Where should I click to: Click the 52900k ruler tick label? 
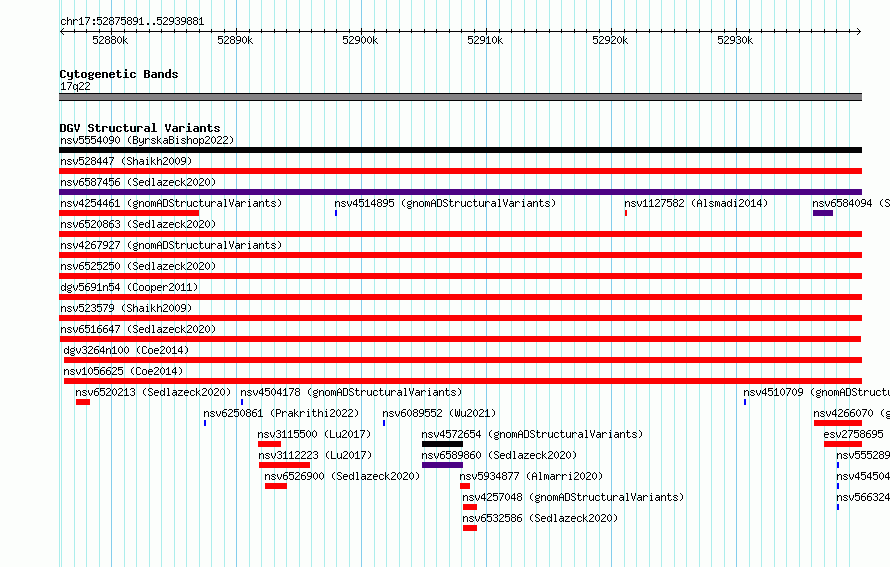360,40
